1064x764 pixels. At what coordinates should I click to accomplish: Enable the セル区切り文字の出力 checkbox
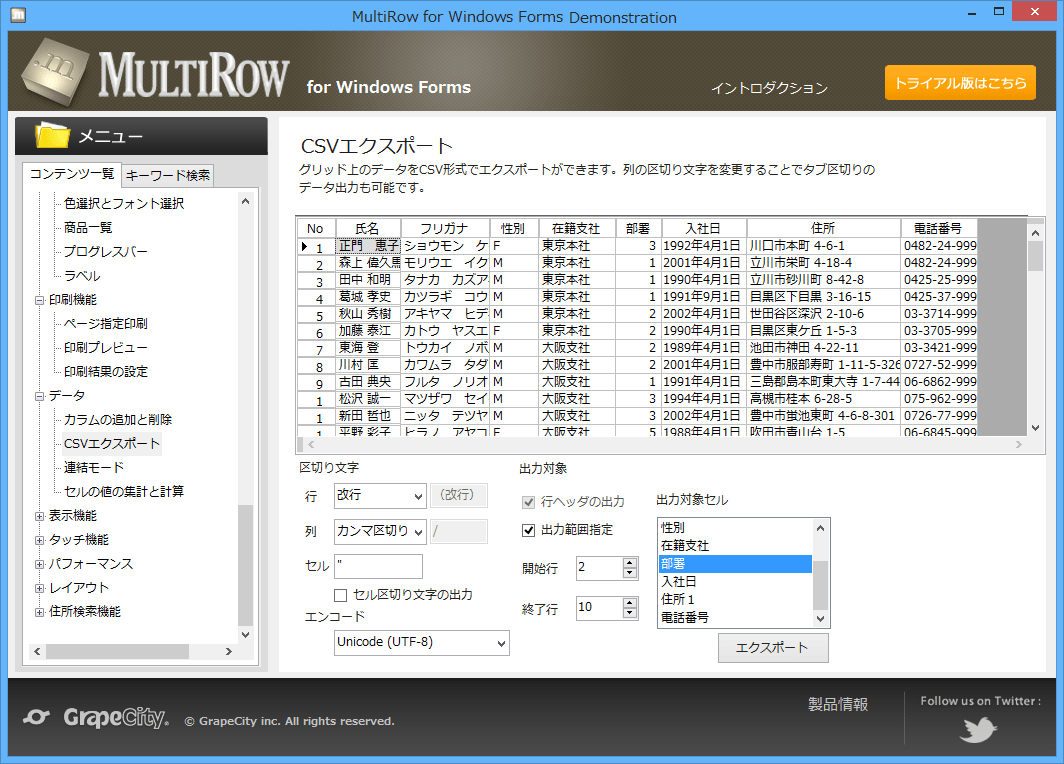click(342, 595)
